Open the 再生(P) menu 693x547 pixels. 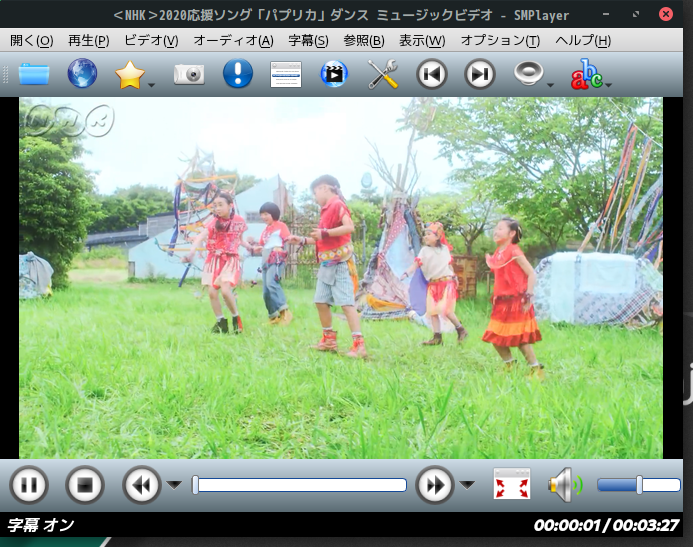[88, 41]
